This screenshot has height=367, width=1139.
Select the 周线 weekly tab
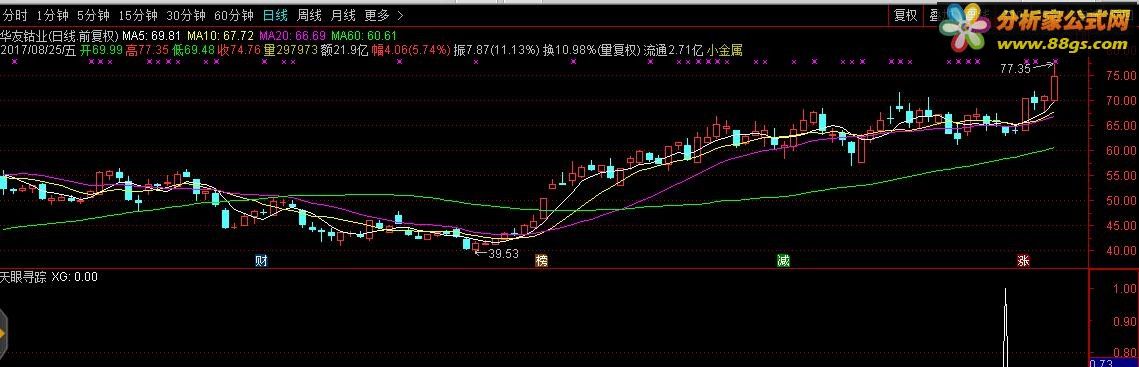[x=309, y=15]
